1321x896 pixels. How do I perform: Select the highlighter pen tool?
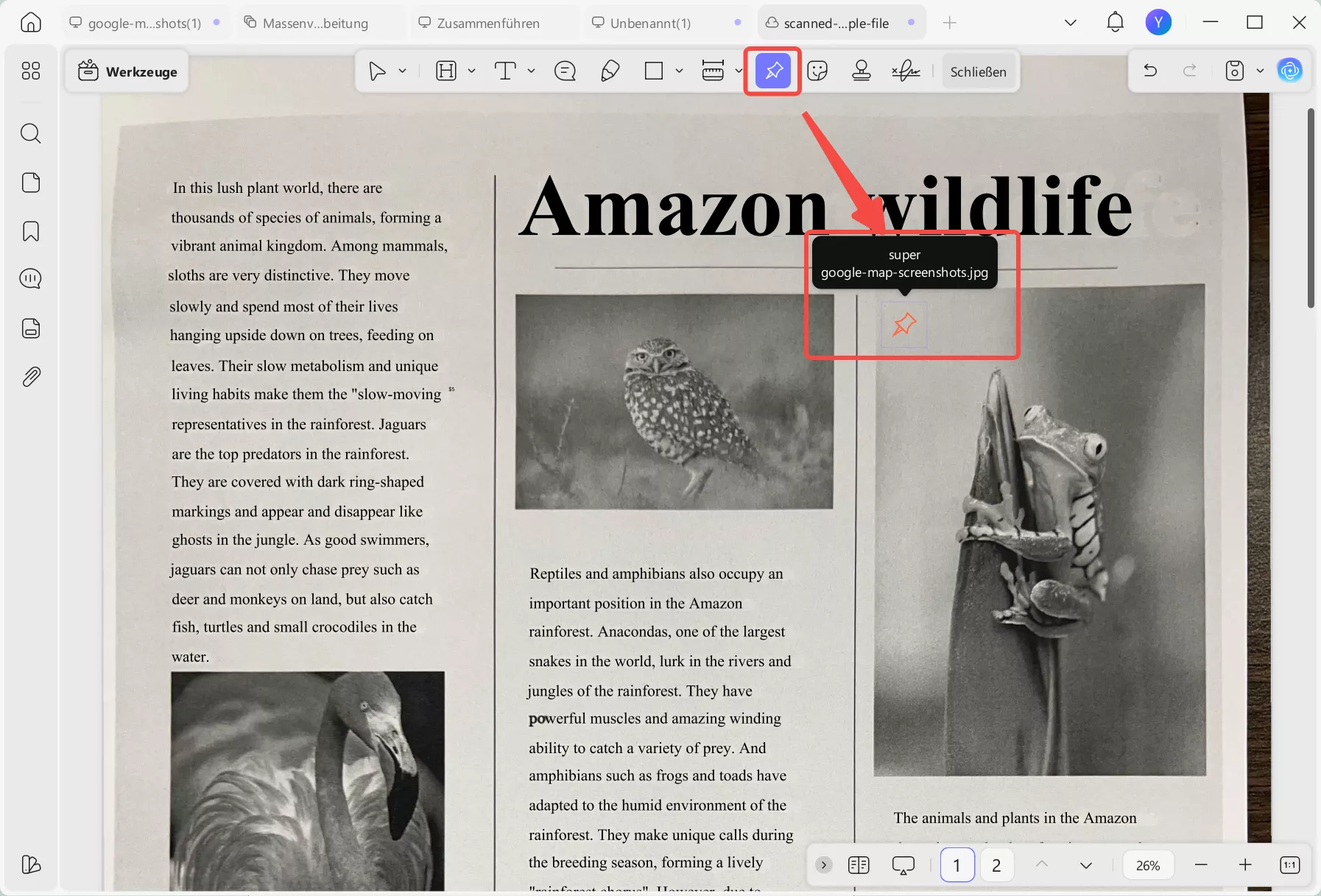pos(610,71)
